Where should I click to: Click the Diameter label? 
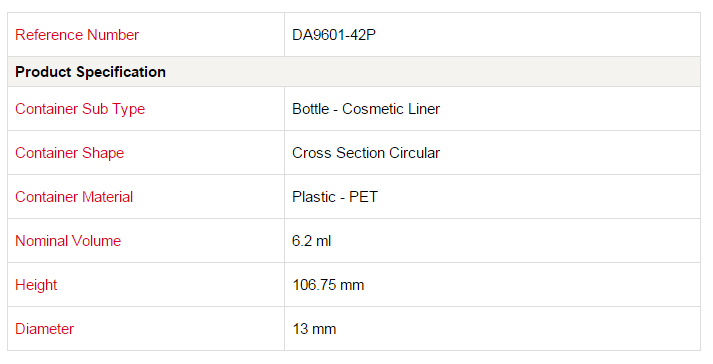45,329
